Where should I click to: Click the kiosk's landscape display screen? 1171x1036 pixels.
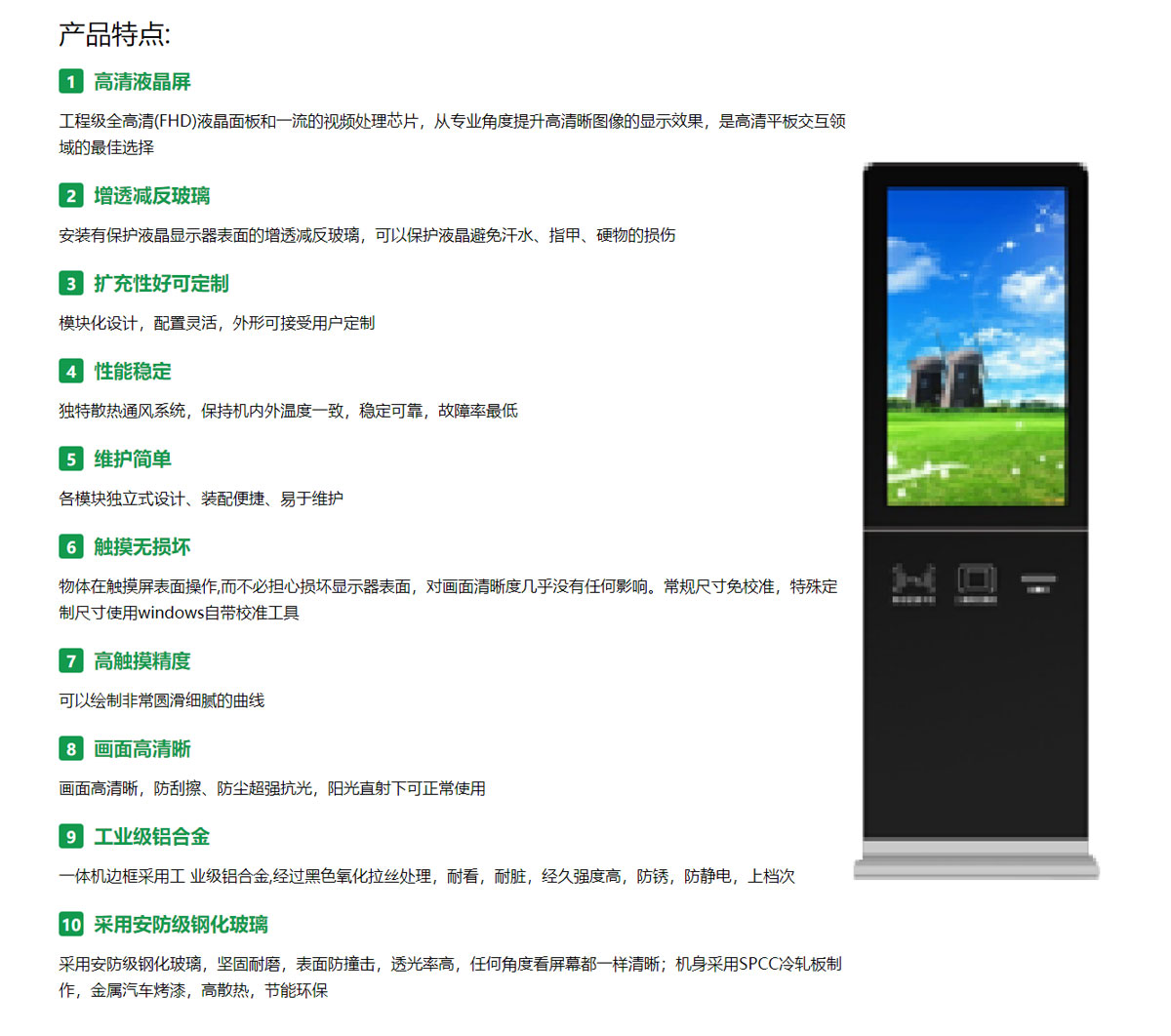976,346
